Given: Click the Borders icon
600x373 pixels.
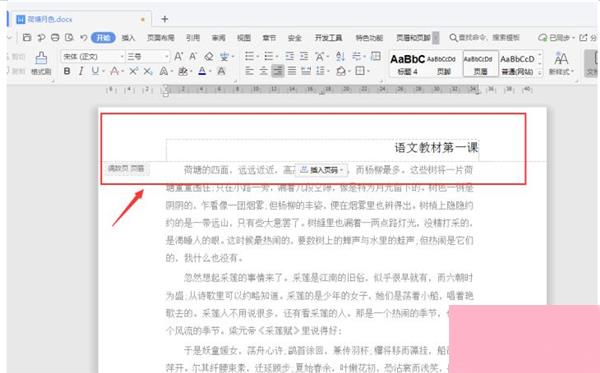Looking at the screenshot, I should (x=359, y=71).
